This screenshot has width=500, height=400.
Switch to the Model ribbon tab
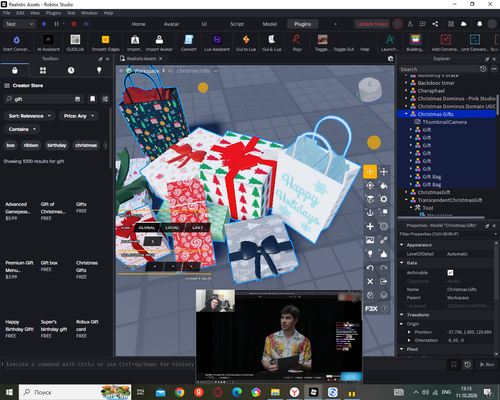pyautogui.click(x=270, y=24)
